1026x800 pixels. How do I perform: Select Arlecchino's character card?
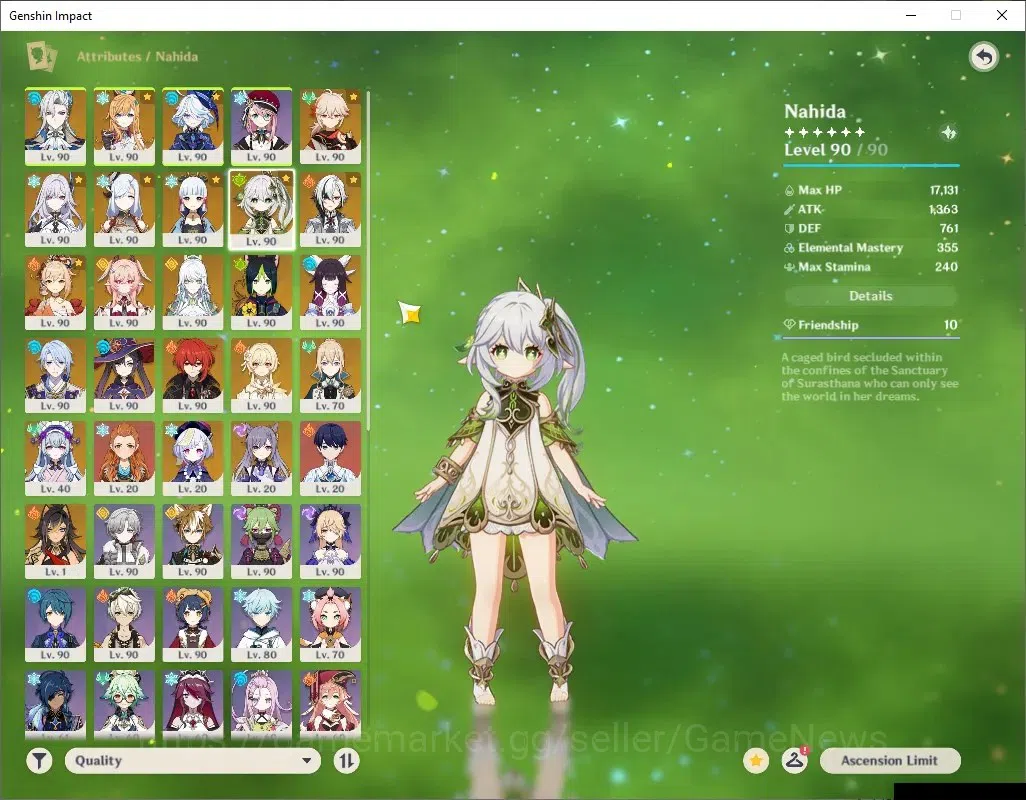[330, 210]
